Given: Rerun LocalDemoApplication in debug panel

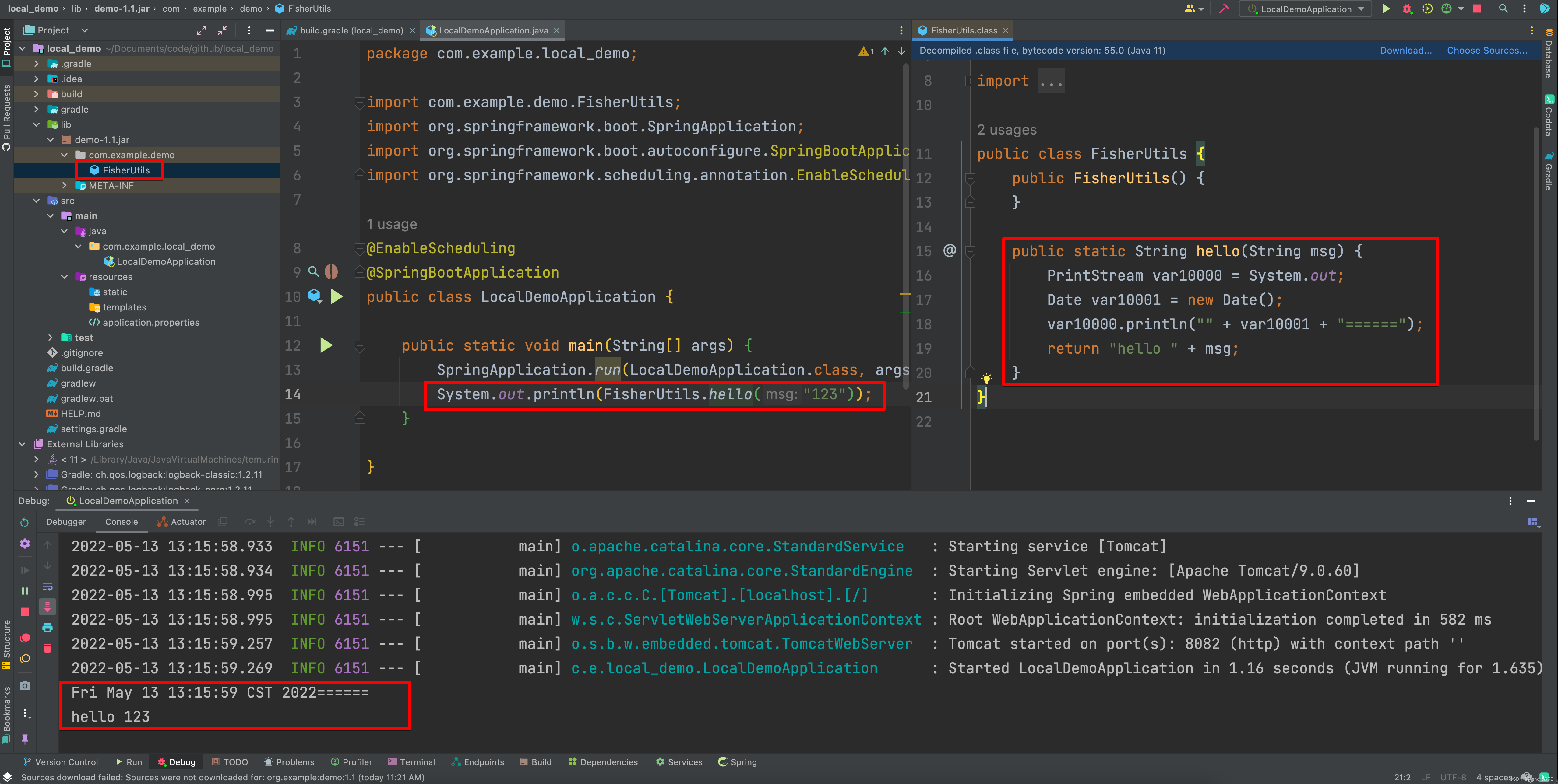Looking at the screenshot, I should (25, 522).
